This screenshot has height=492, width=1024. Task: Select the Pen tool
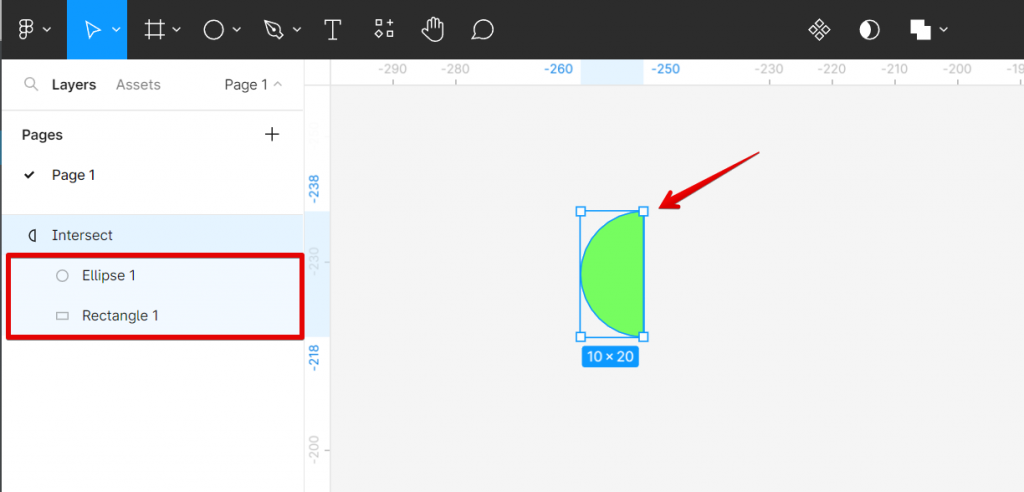tap(272, 30)
